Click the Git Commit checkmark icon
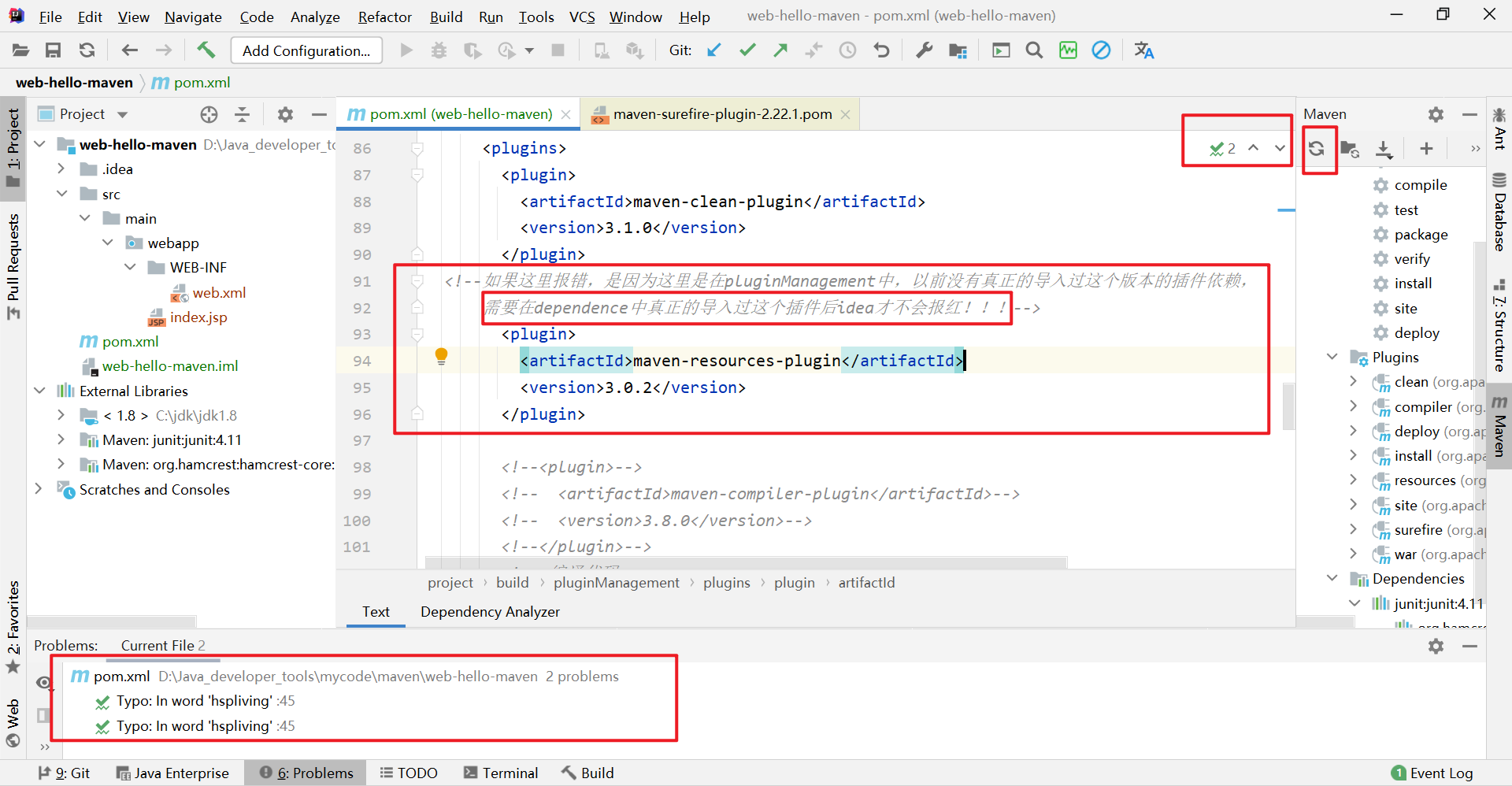The height and width of the screenshot is (786, 1512). click(x=747, y=50)
